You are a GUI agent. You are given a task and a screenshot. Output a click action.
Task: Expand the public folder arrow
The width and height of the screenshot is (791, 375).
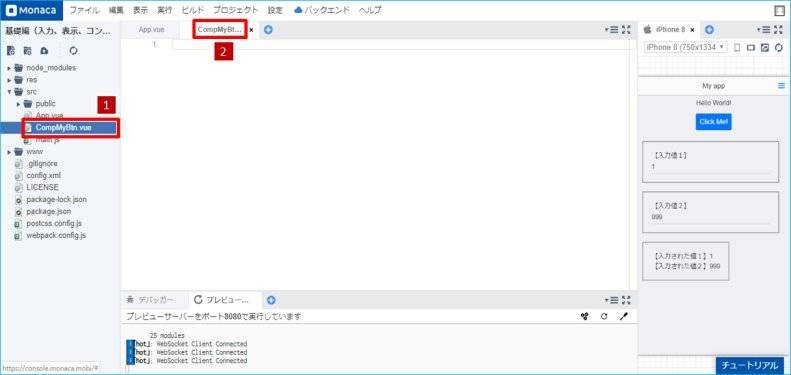pyautogui.click(x=19, y=104)
